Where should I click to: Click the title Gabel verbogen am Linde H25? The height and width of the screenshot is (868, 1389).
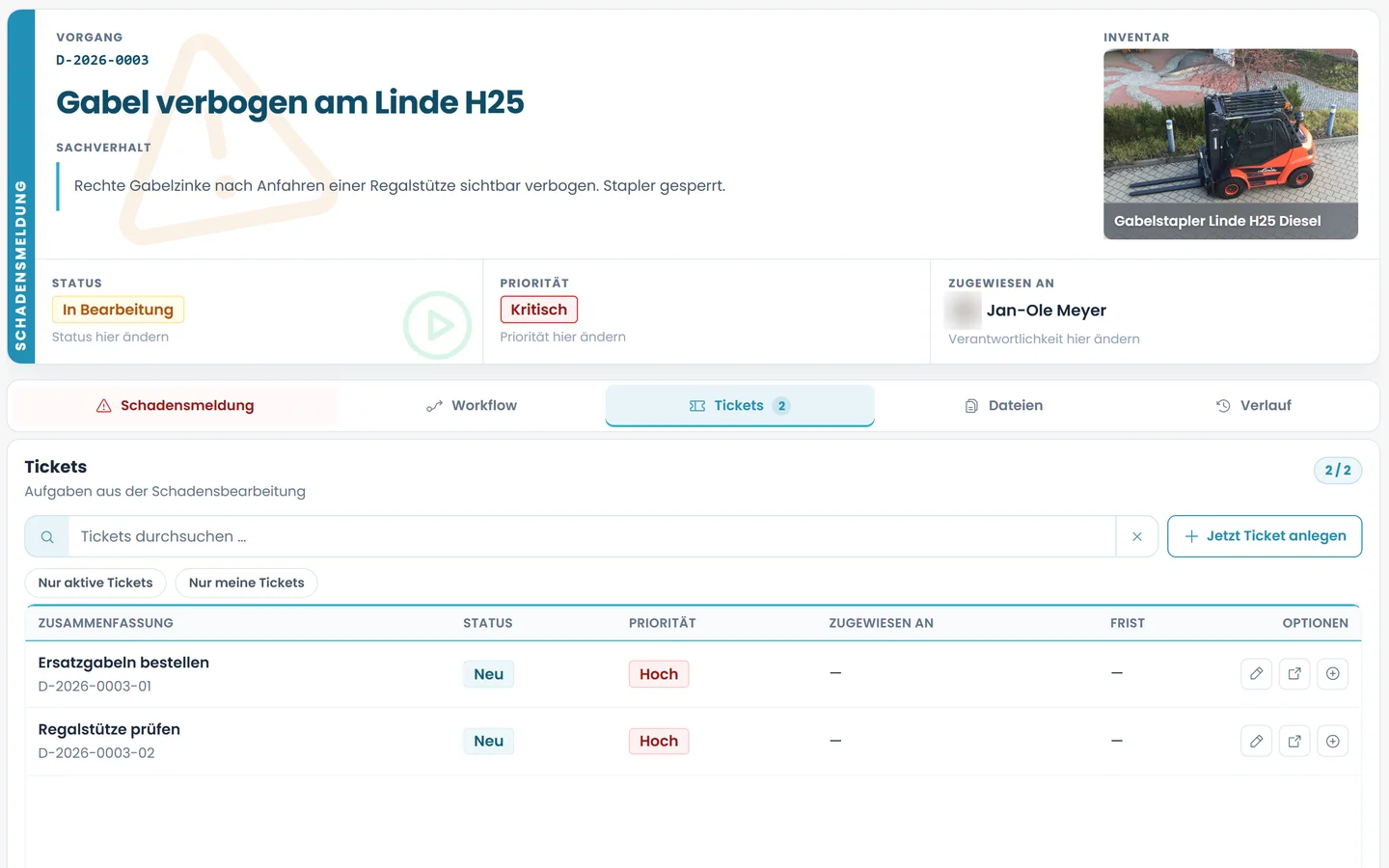pyautogui.click(x=290, y=102)
